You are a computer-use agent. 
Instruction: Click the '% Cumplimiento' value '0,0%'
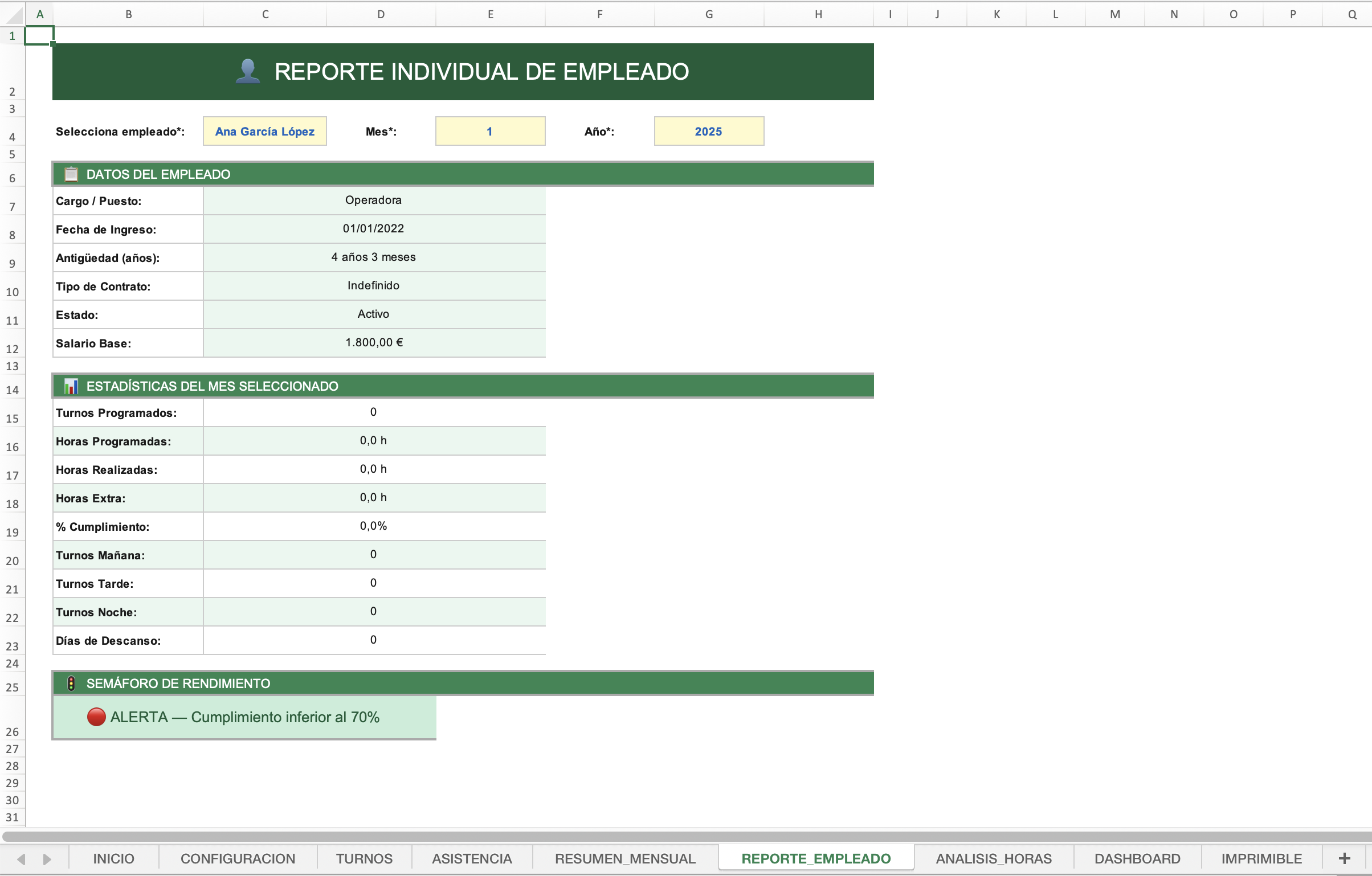[x=374, y=526]
